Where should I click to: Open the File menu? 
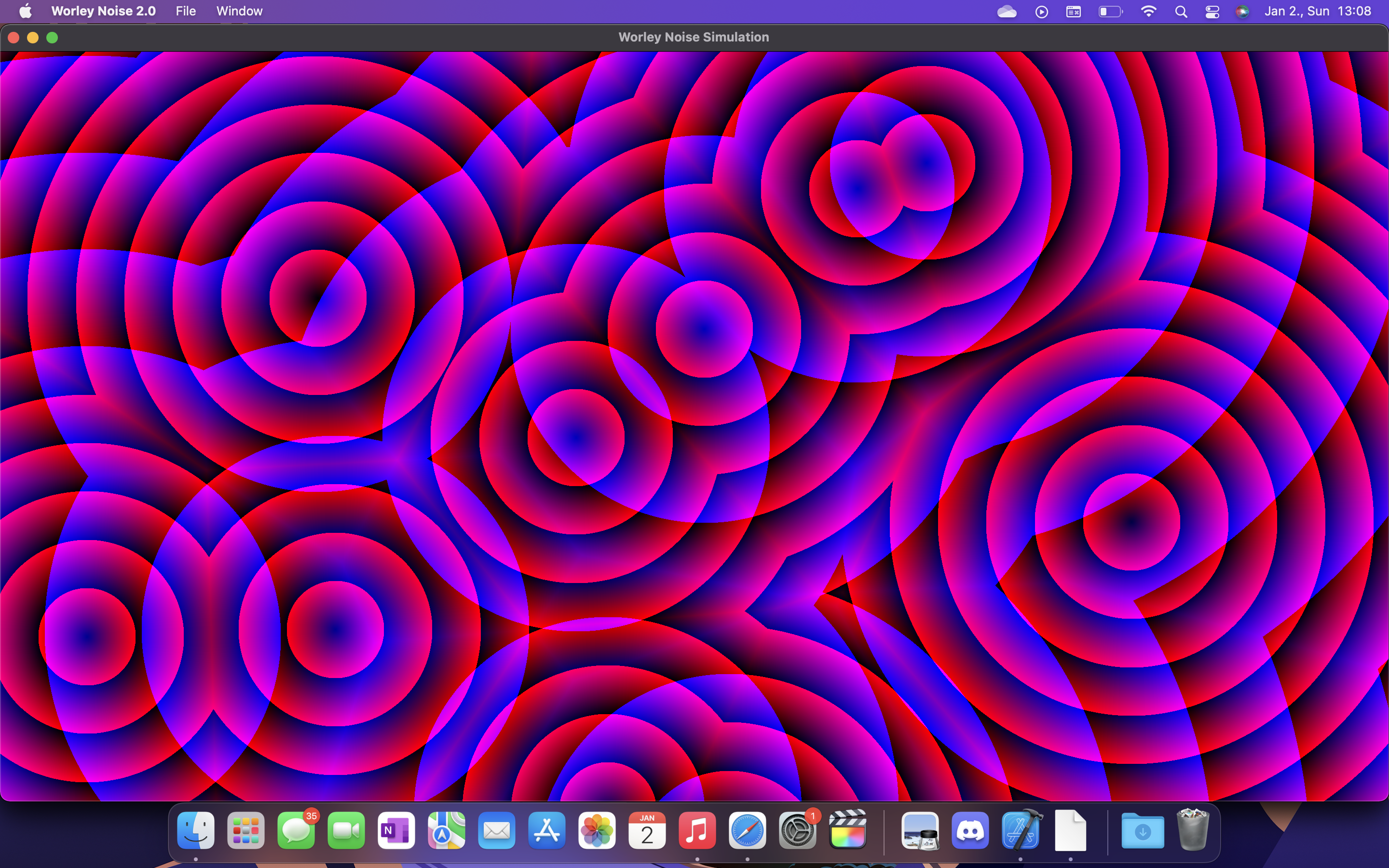point(185,11)
